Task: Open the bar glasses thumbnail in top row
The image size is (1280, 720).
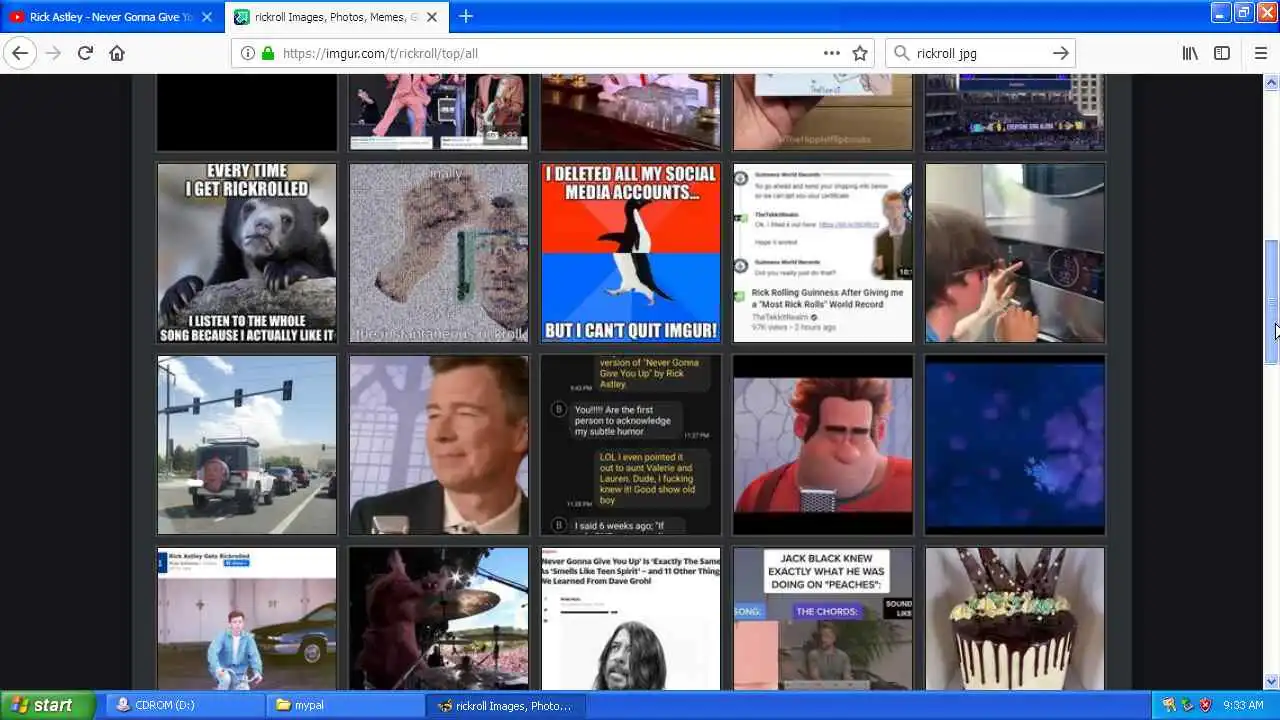Action: point(631,112)
